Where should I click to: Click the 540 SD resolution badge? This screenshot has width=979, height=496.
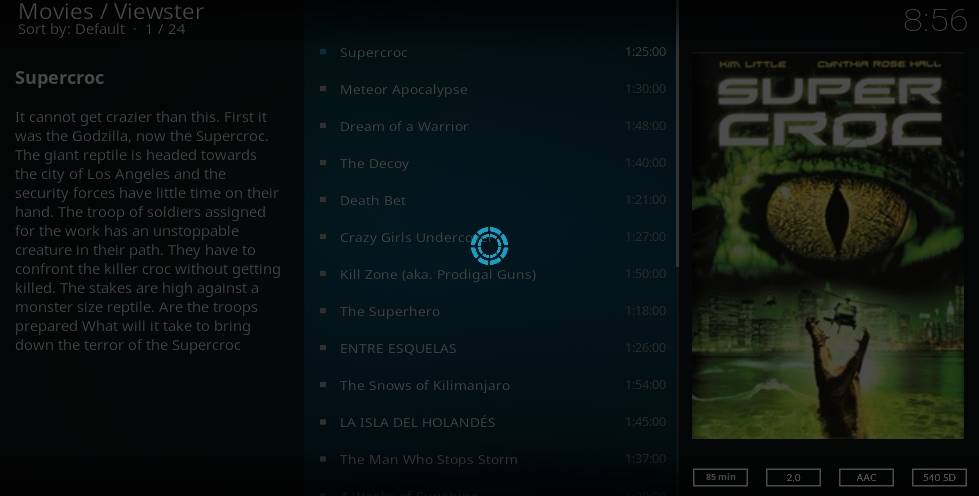point(939,477)
